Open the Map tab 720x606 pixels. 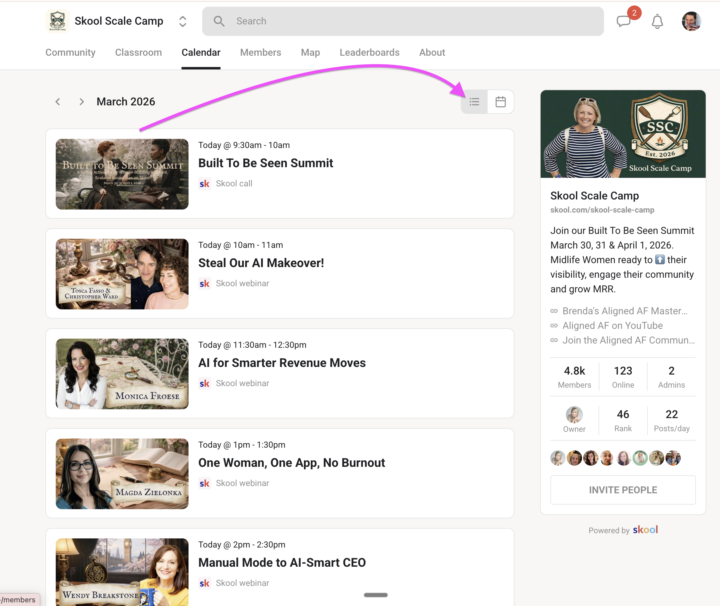(x=310, y=52)
